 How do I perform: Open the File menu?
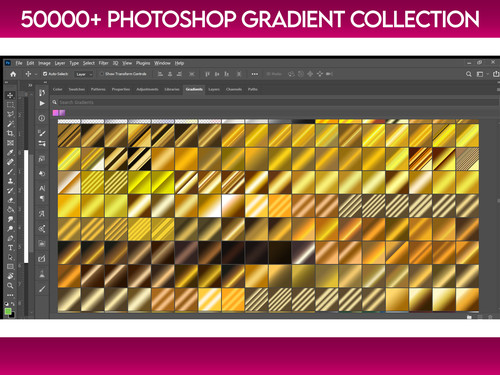point(19,63)
